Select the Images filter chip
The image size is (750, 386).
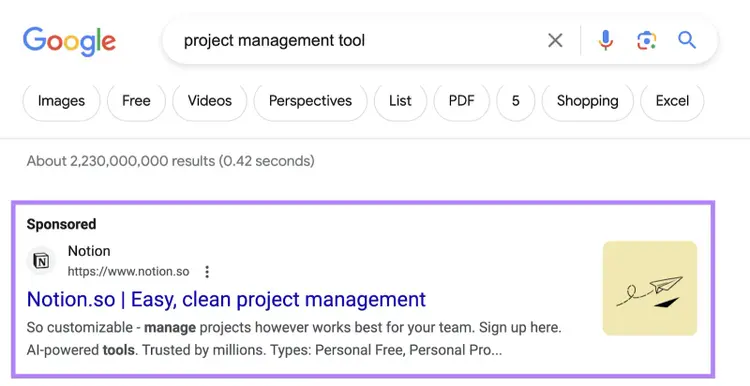pos(61,101)
